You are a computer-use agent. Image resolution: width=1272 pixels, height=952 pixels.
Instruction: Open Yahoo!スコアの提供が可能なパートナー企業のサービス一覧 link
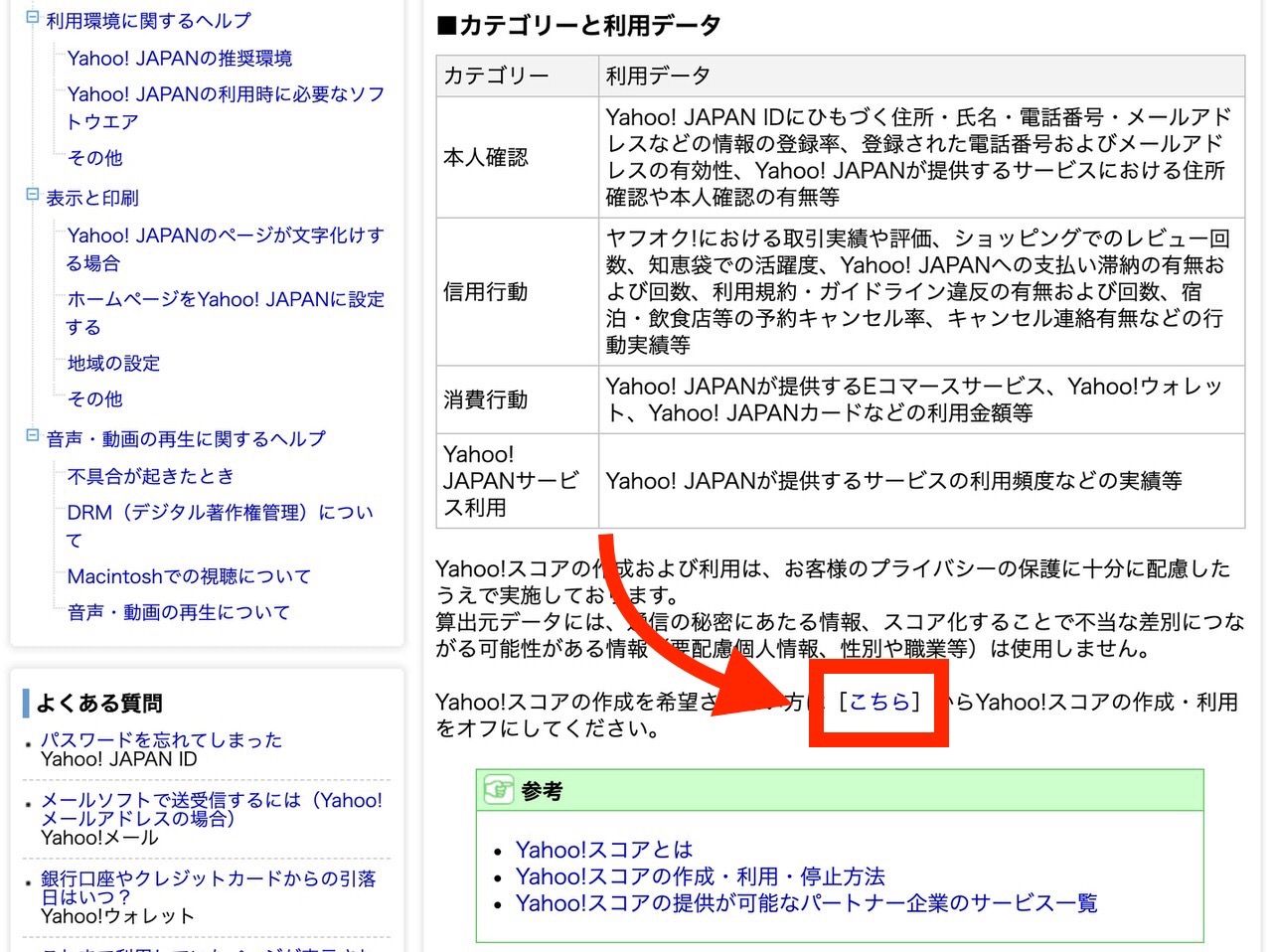pos(807,903)
